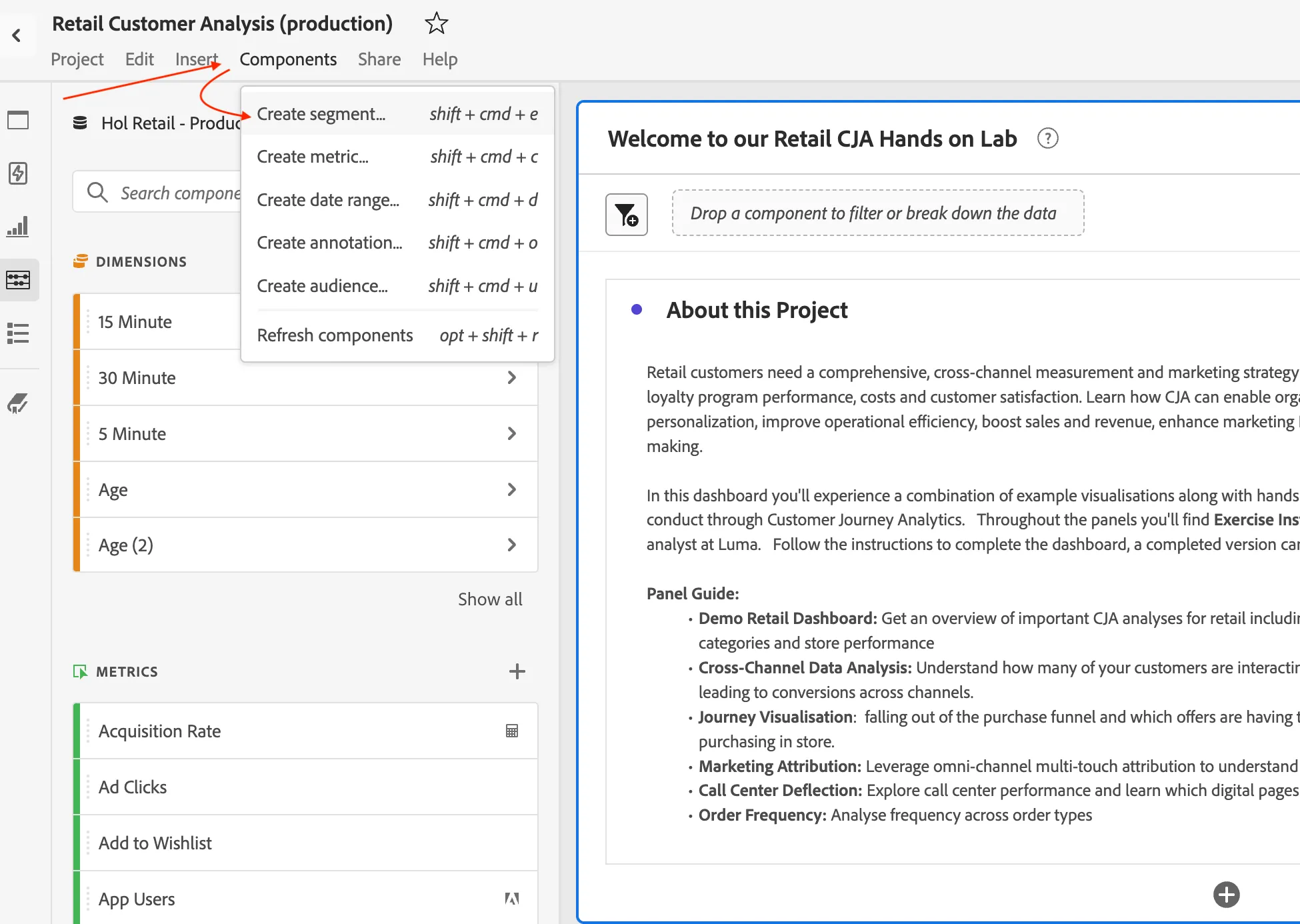The width and height of the screenshot is (1300, 924).
Task: Select Create audience option
Action: [x=397, y=286]
